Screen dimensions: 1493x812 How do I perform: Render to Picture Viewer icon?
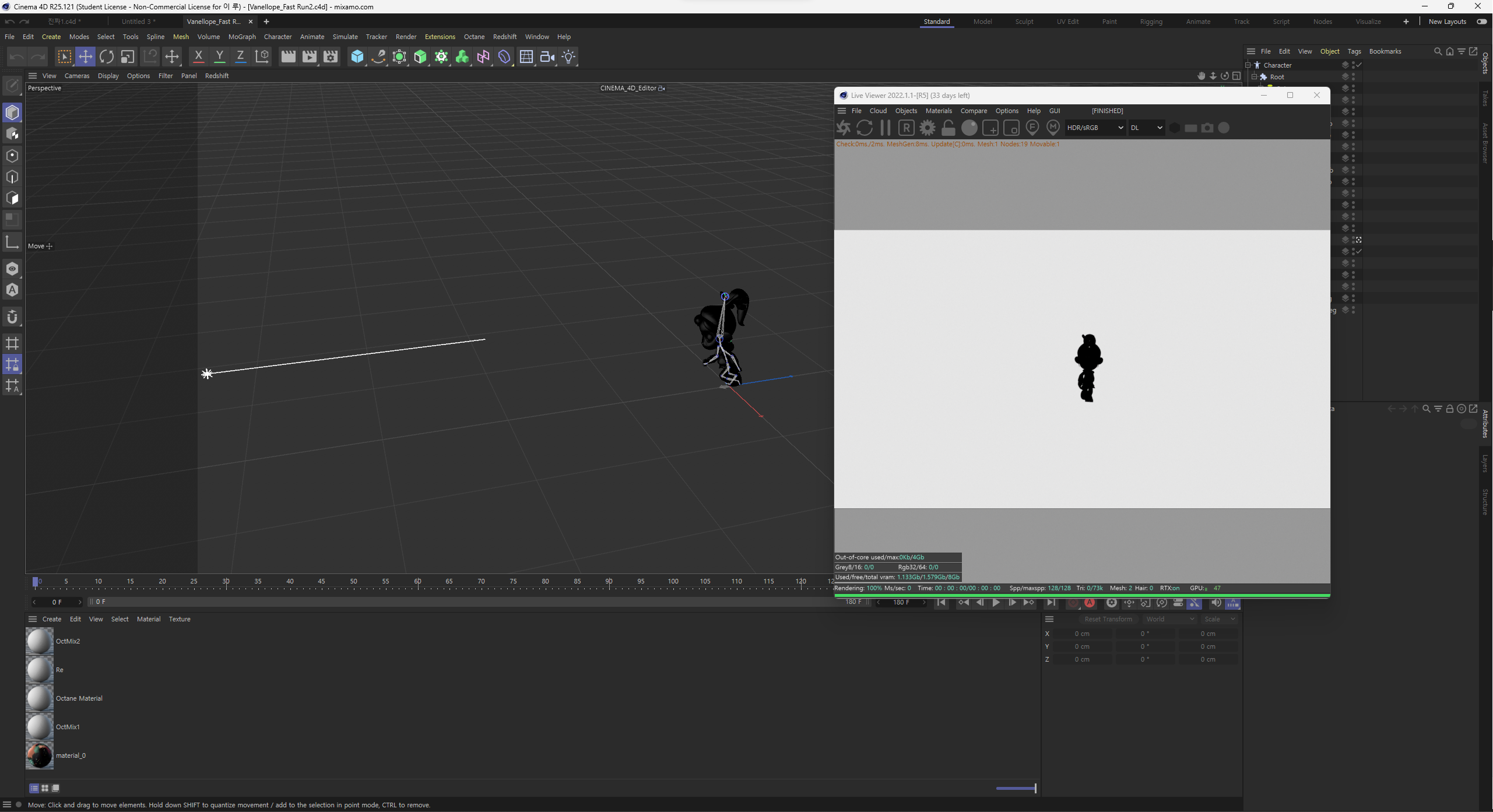(x=310, y=57)
